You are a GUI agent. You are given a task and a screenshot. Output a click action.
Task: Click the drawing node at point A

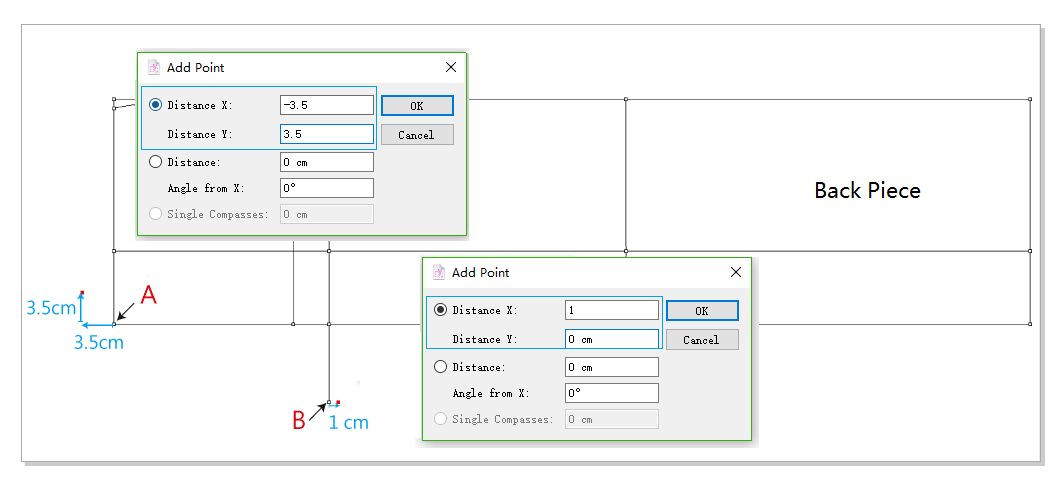coord(114,323)
